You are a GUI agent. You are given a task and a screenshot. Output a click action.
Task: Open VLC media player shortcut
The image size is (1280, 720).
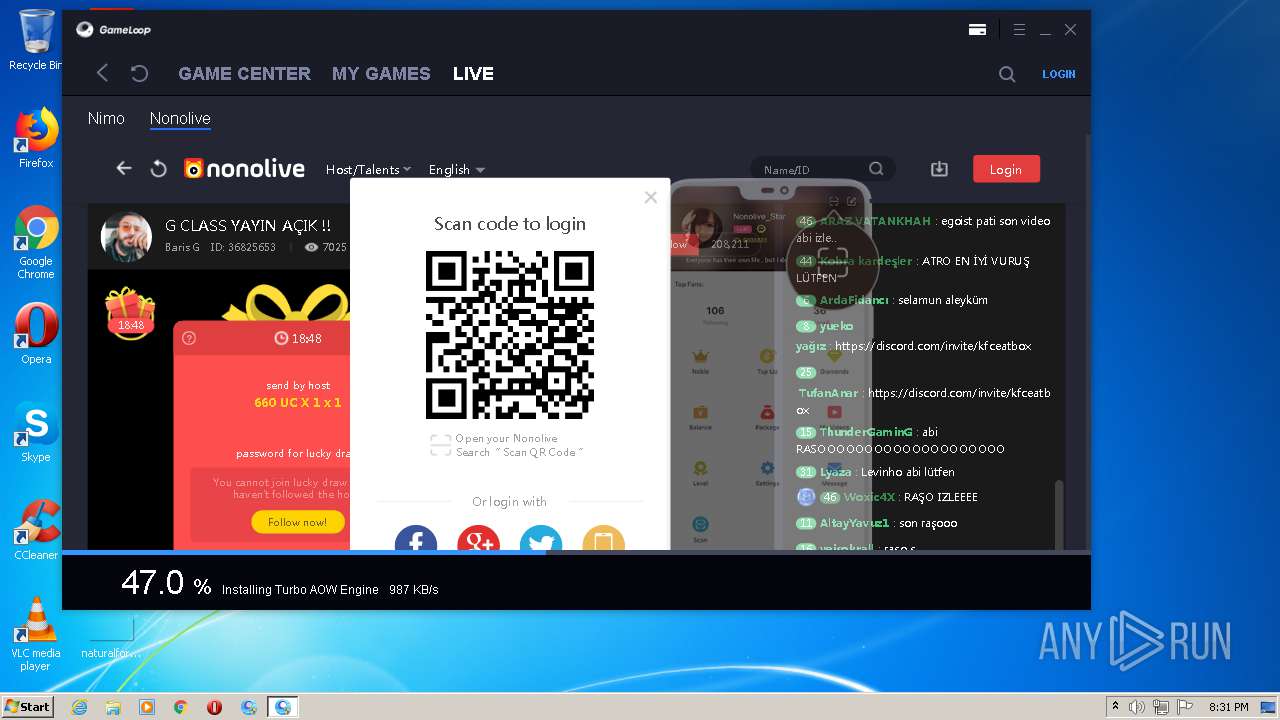(x=36, y=634)
